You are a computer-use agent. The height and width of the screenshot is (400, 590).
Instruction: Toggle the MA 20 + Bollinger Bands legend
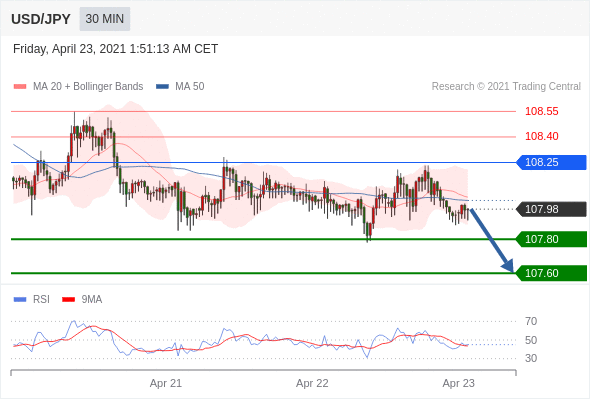pos(78,87)
